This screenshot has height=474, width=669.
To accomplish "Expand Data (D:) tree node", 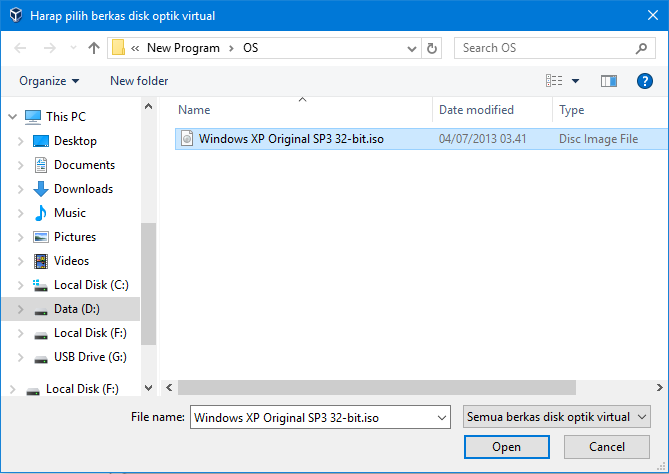I will tap(20, 309).
